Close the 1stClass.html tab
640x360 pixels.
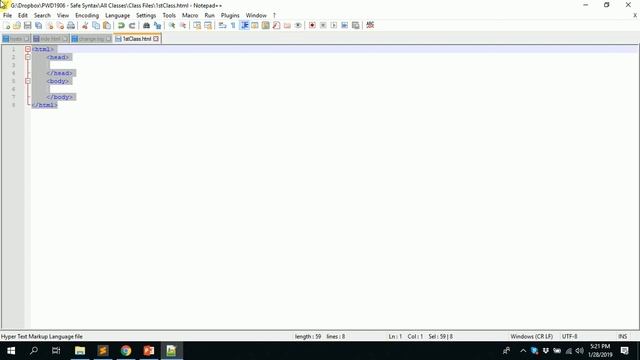pyautogui.click(x=156, y=39)
